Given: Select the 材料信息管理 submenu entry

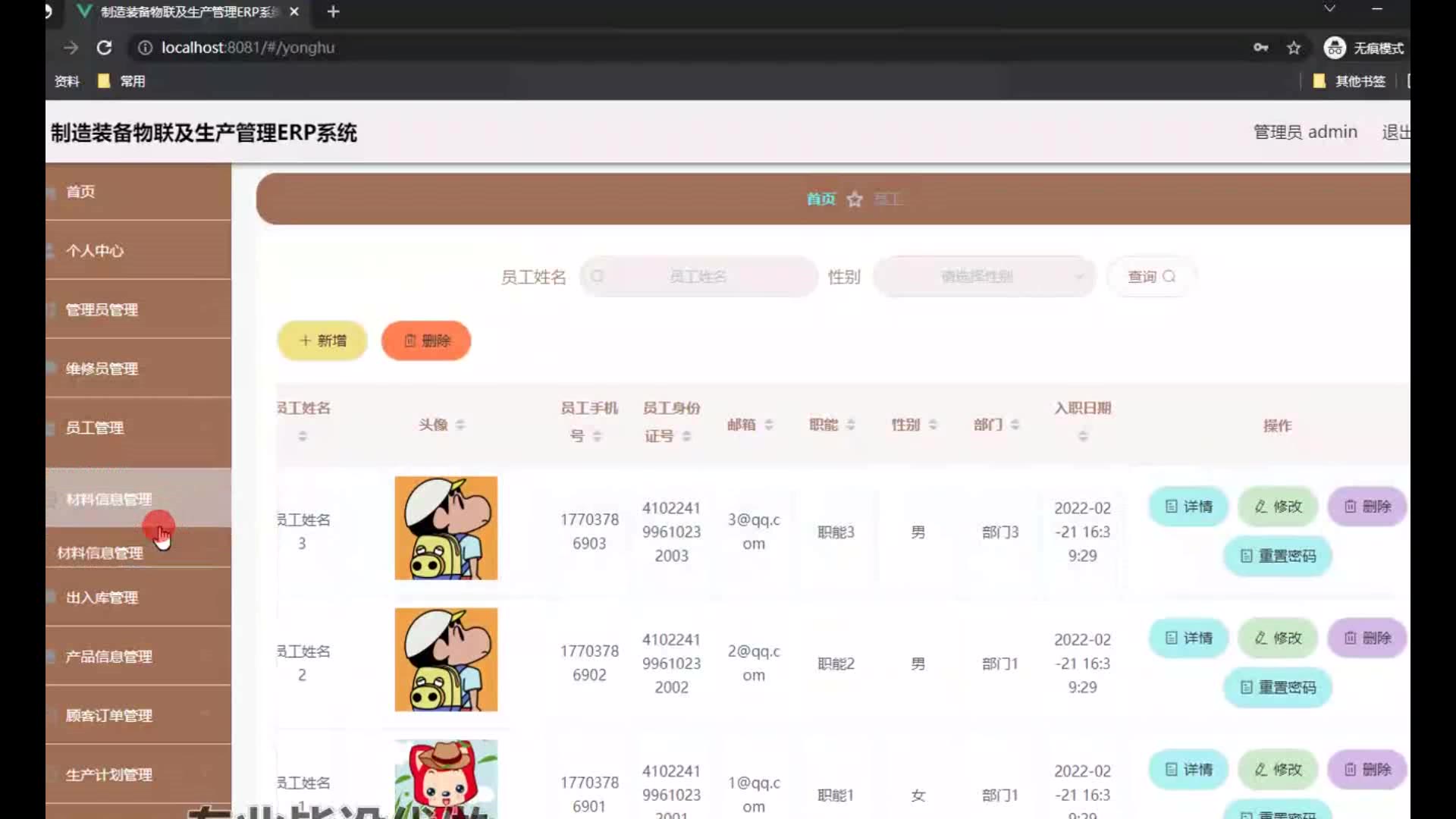Looking at the screenshot, I should 100,553.
